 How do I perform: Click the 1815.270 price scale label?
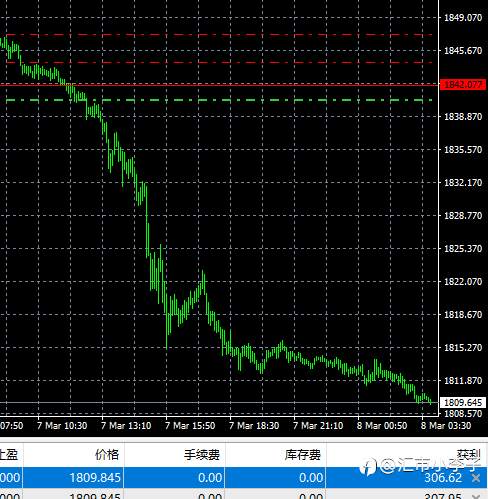(463, 348)
